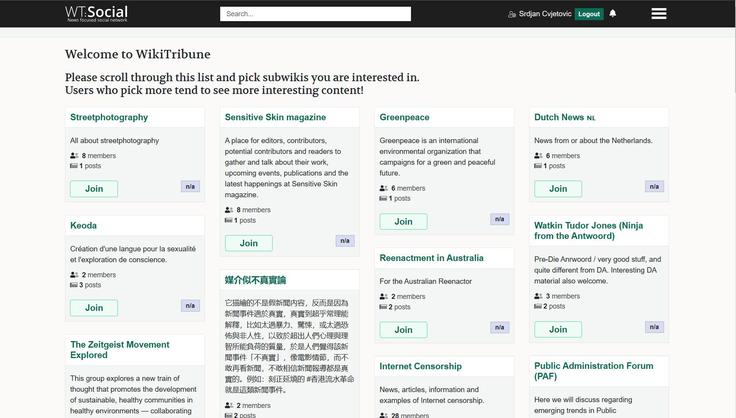The image size is (736, 418).
Task: Focus the Search input field
Action: click(315, 14)
